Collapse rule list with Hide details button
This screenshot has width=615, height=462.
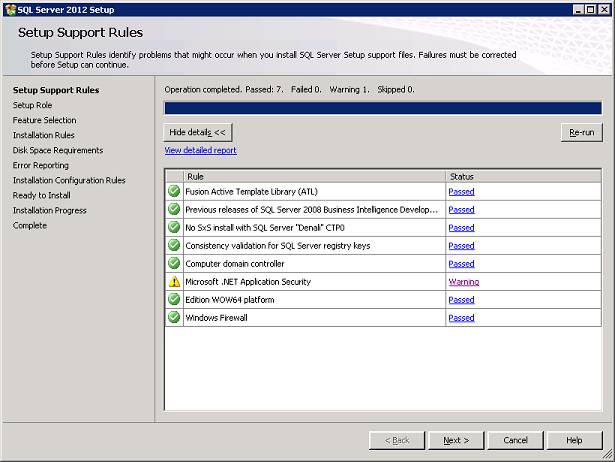tap(198, 132)
